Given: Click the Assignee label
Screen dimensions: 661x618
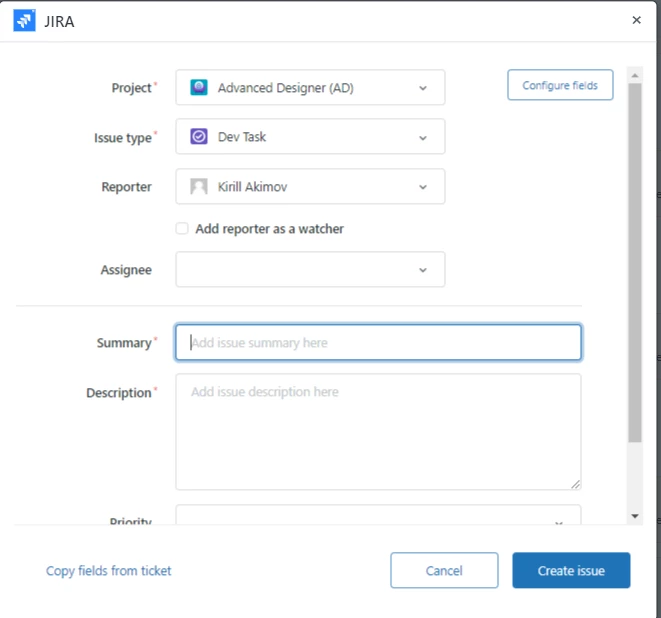Looking at the screenshot, I should click(x=126, y=270).
